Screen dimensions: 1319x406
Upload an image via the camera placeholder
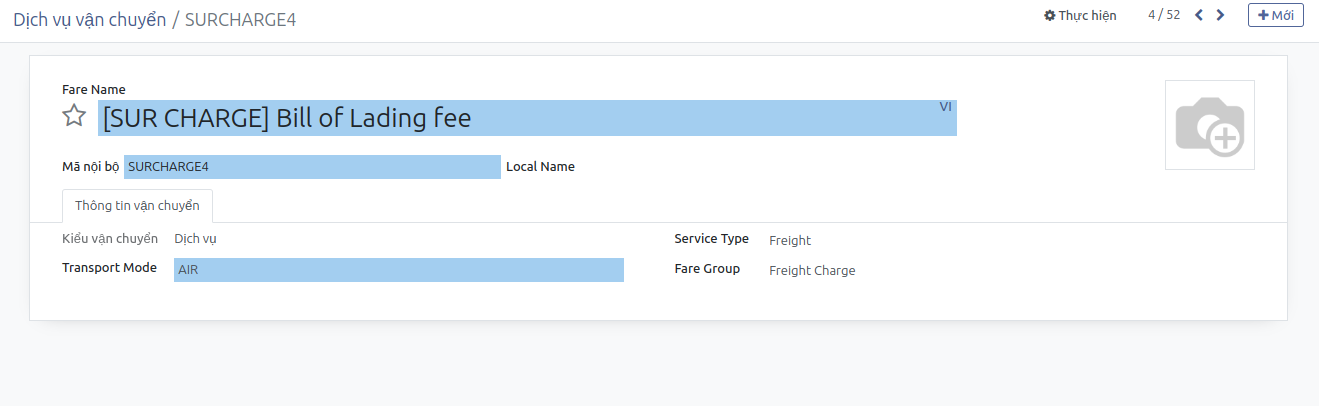coord(1209,125)
